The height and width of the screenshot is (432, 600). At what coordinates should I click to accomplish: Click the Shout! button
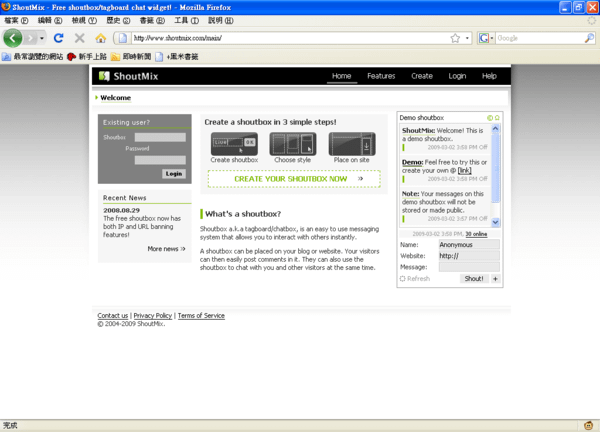pos(474,279)
